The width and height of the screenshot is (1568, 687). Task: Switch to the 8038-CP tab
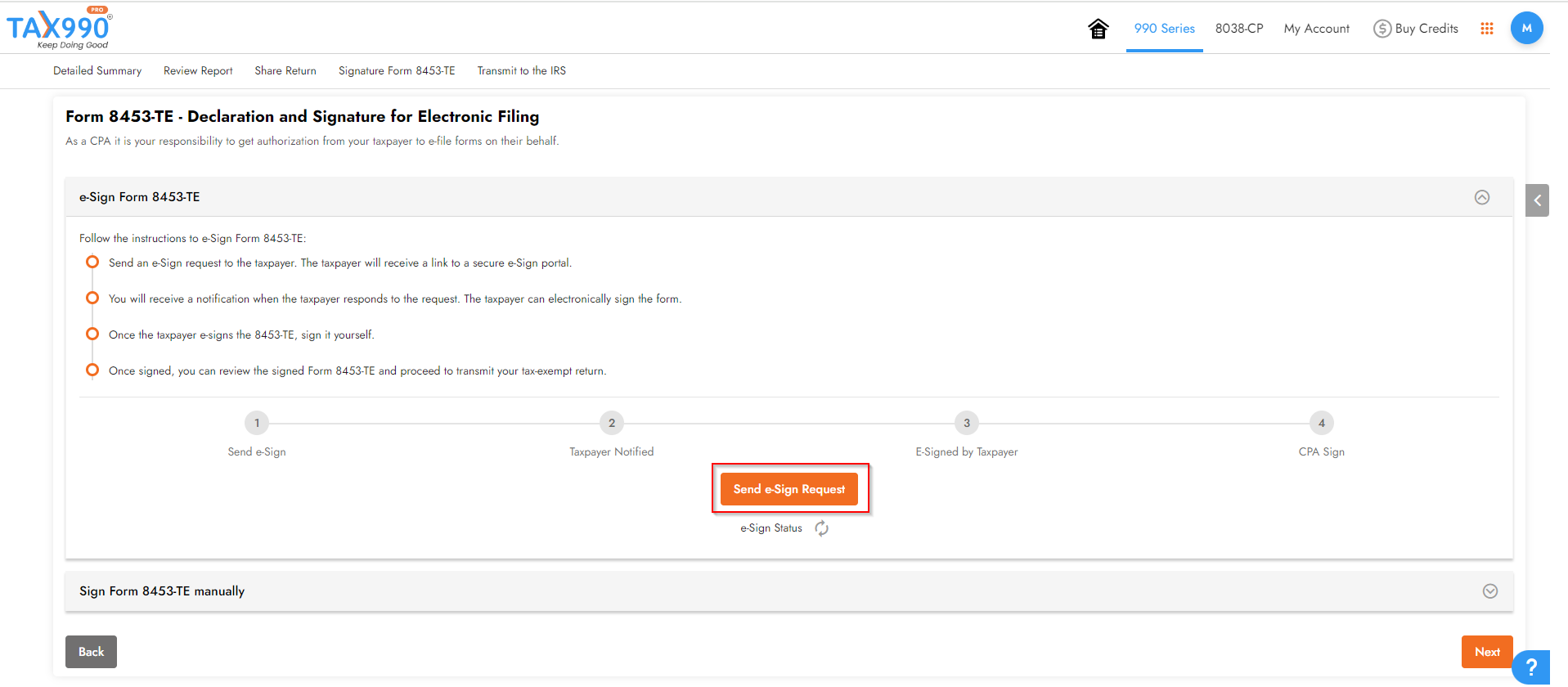pyautogui.click(x=1238, y=28)
